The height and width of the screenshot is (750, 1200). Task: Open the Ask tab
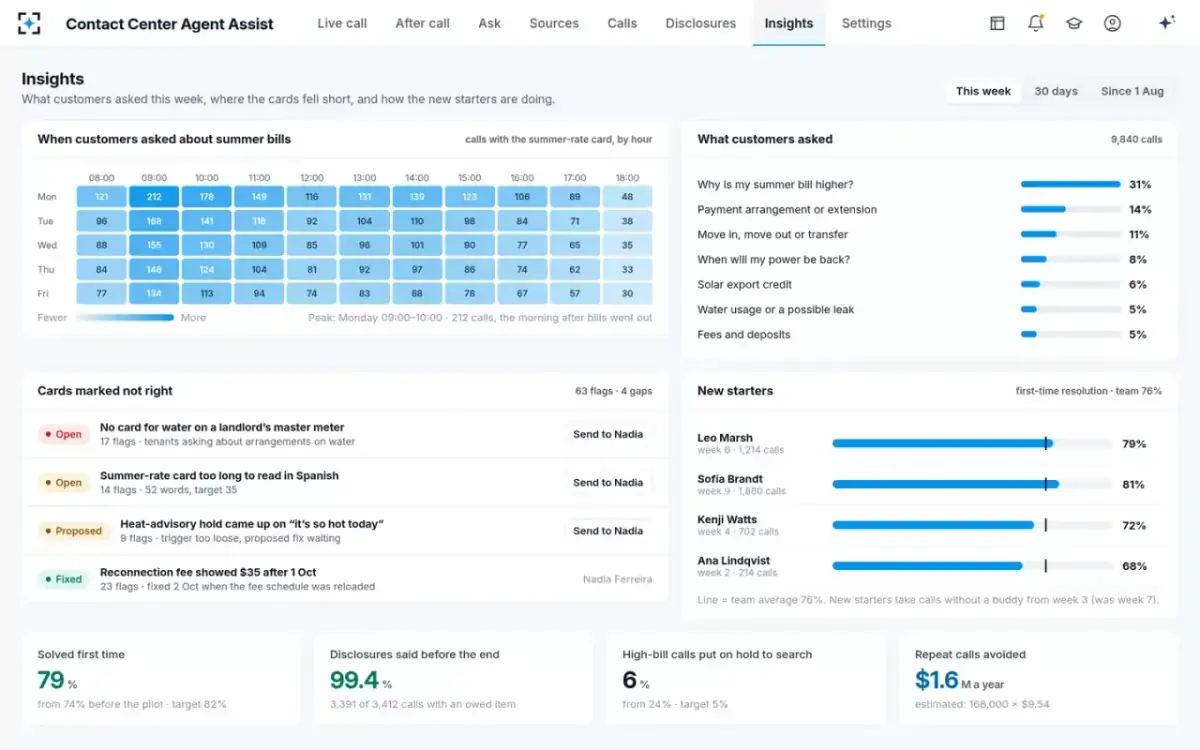point(489,23)
